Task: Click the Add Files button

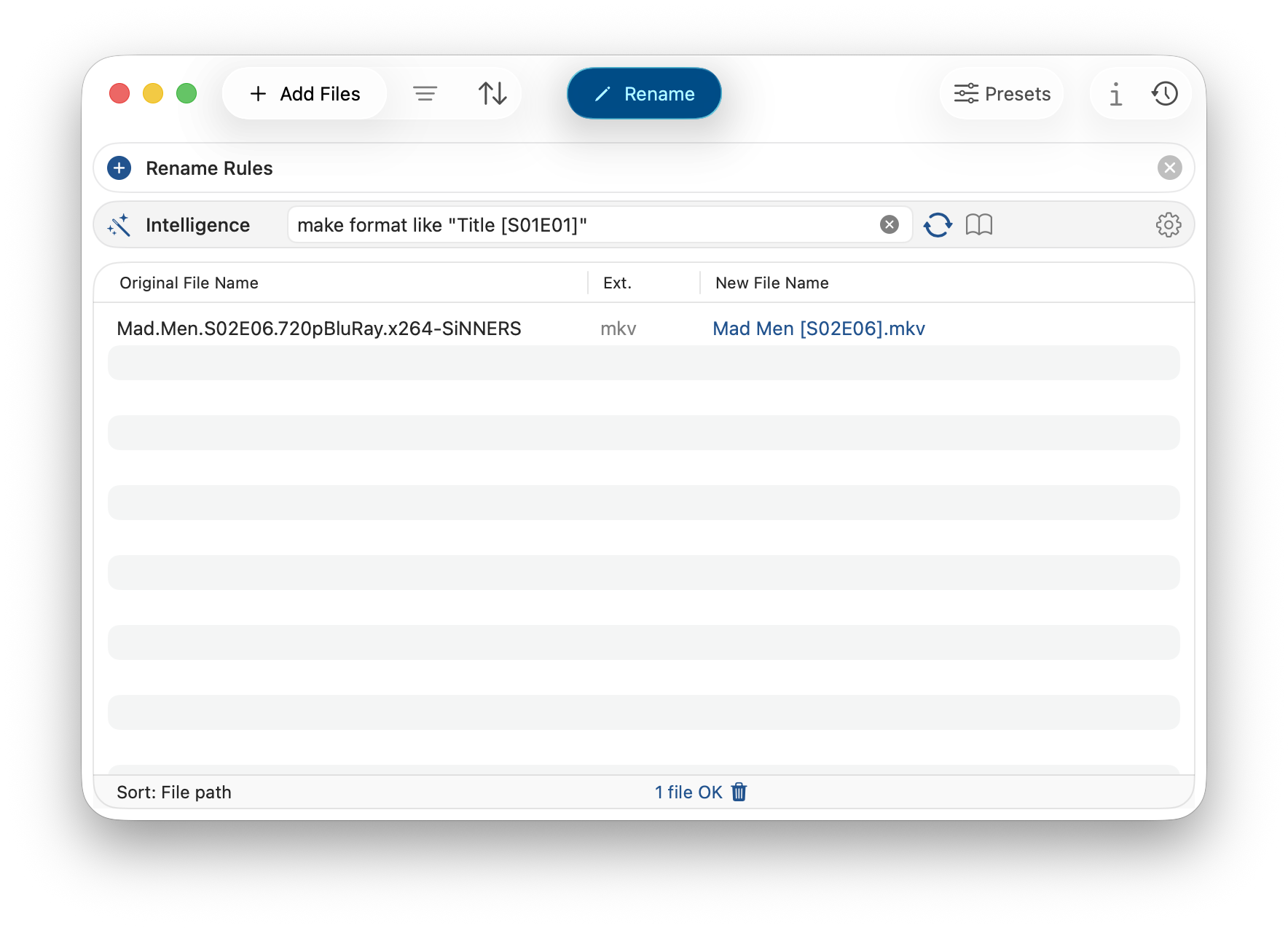Action: coord(305,94)
